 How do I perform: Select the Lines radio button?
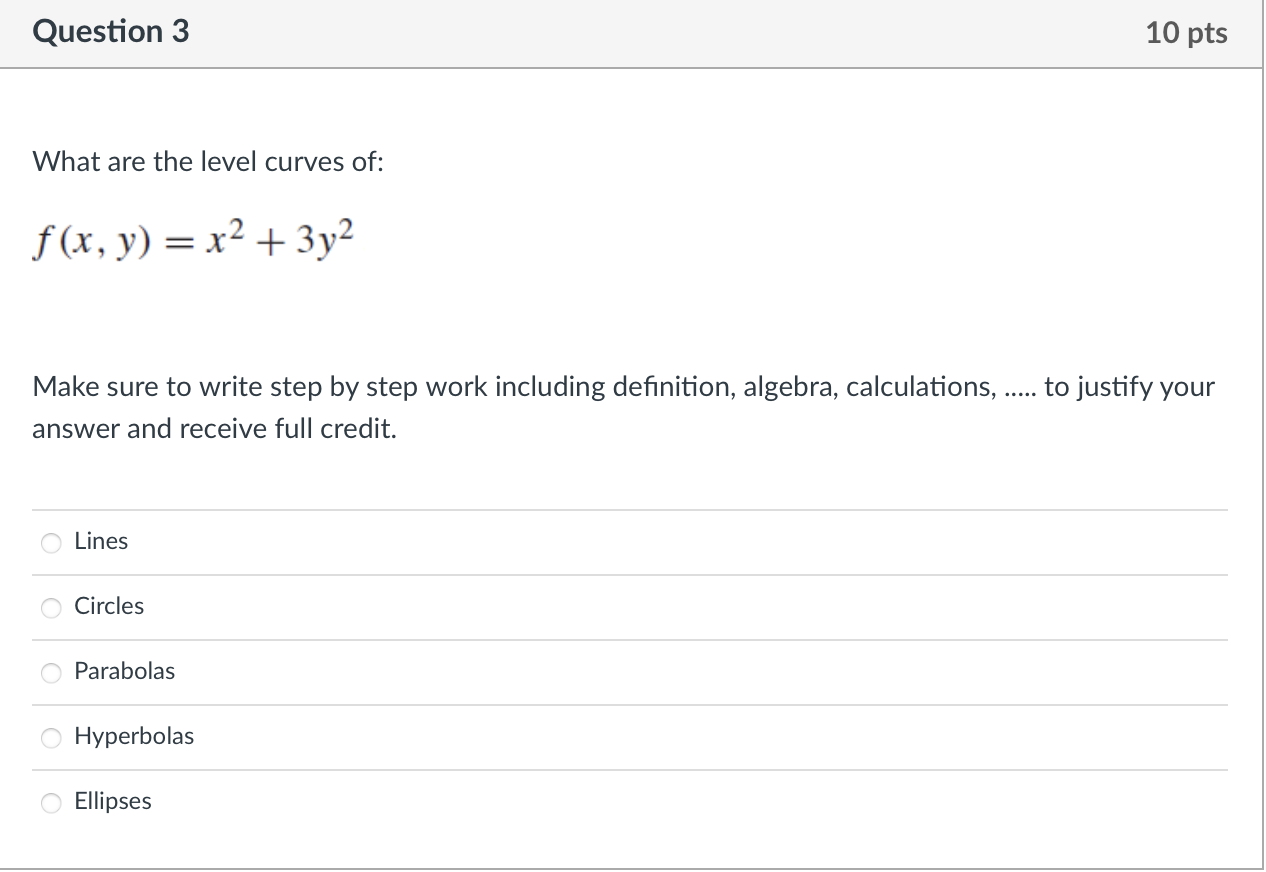pyautogui.click(x=51, y=542)
